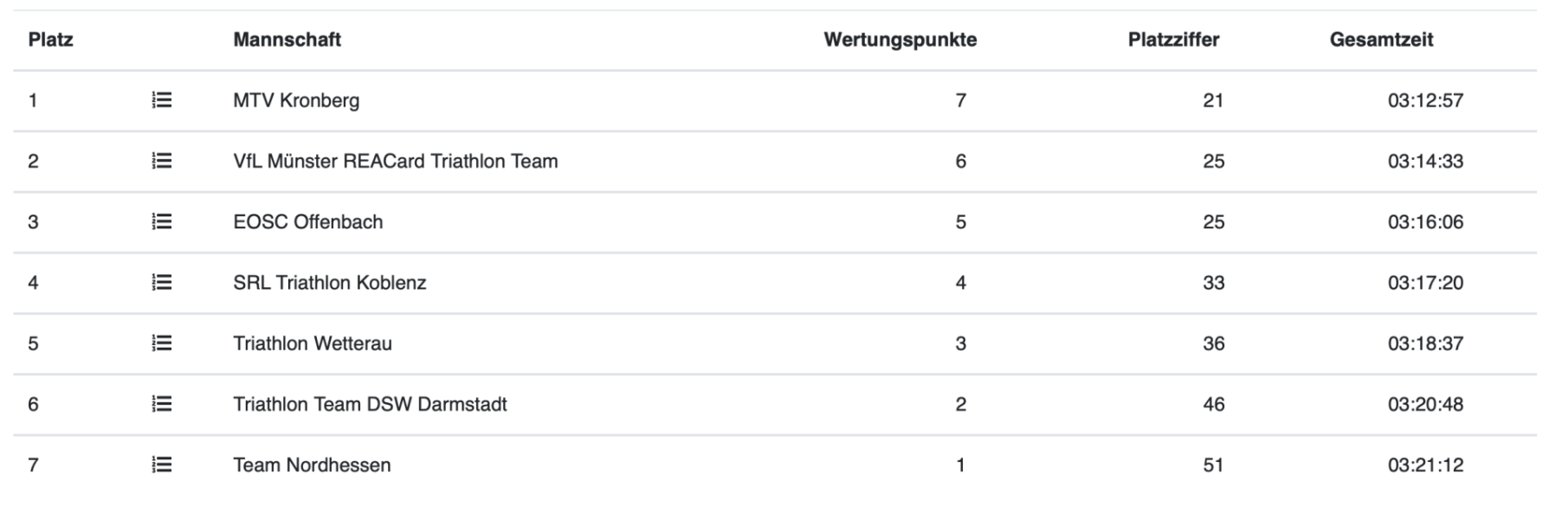Select the Triathlon Wetterau team name
Screen dimensions: 1568x519
(x=313, y=343)
